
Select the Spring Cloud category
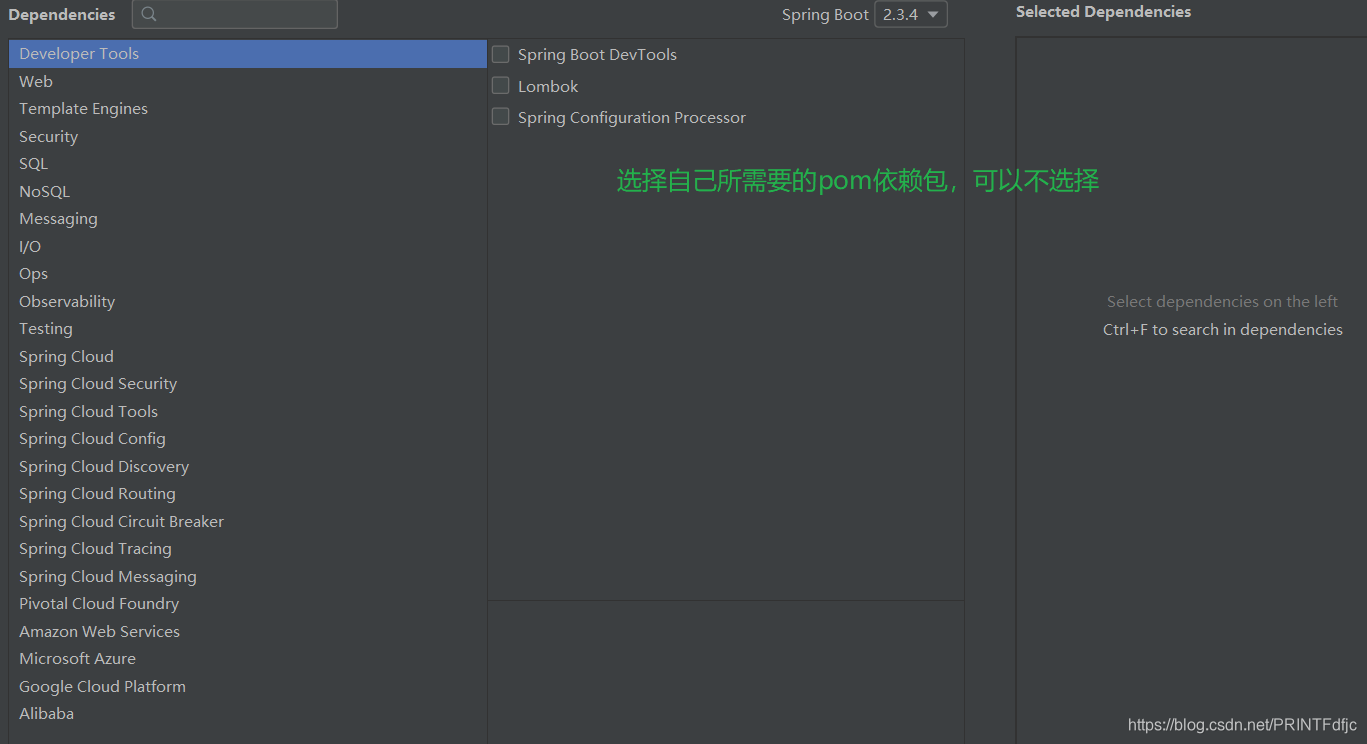pos(247,357)
